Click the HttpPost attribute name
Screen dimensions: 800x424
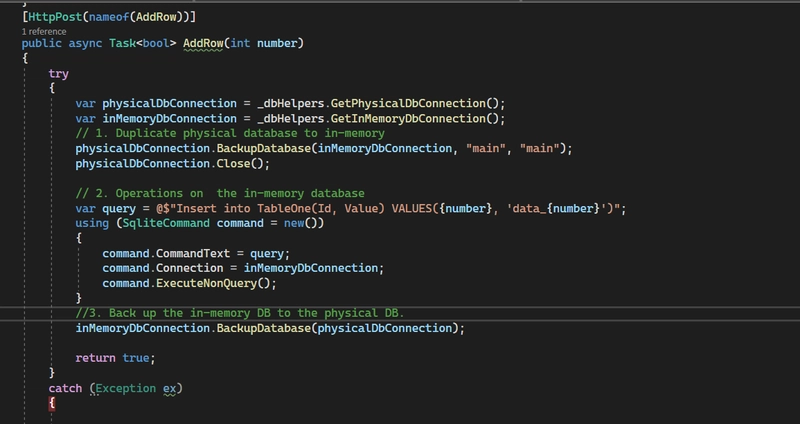55,17
